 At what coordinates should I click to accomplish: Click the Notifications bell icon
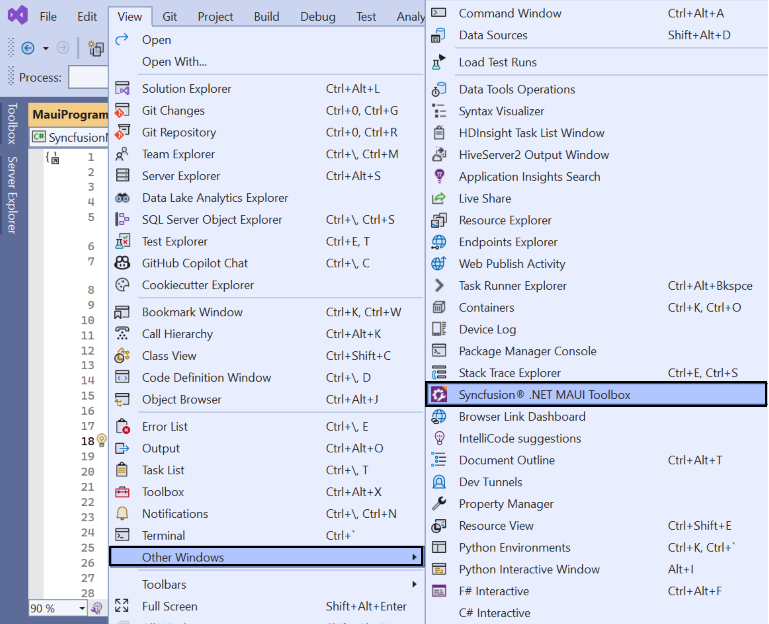(122, 514)
